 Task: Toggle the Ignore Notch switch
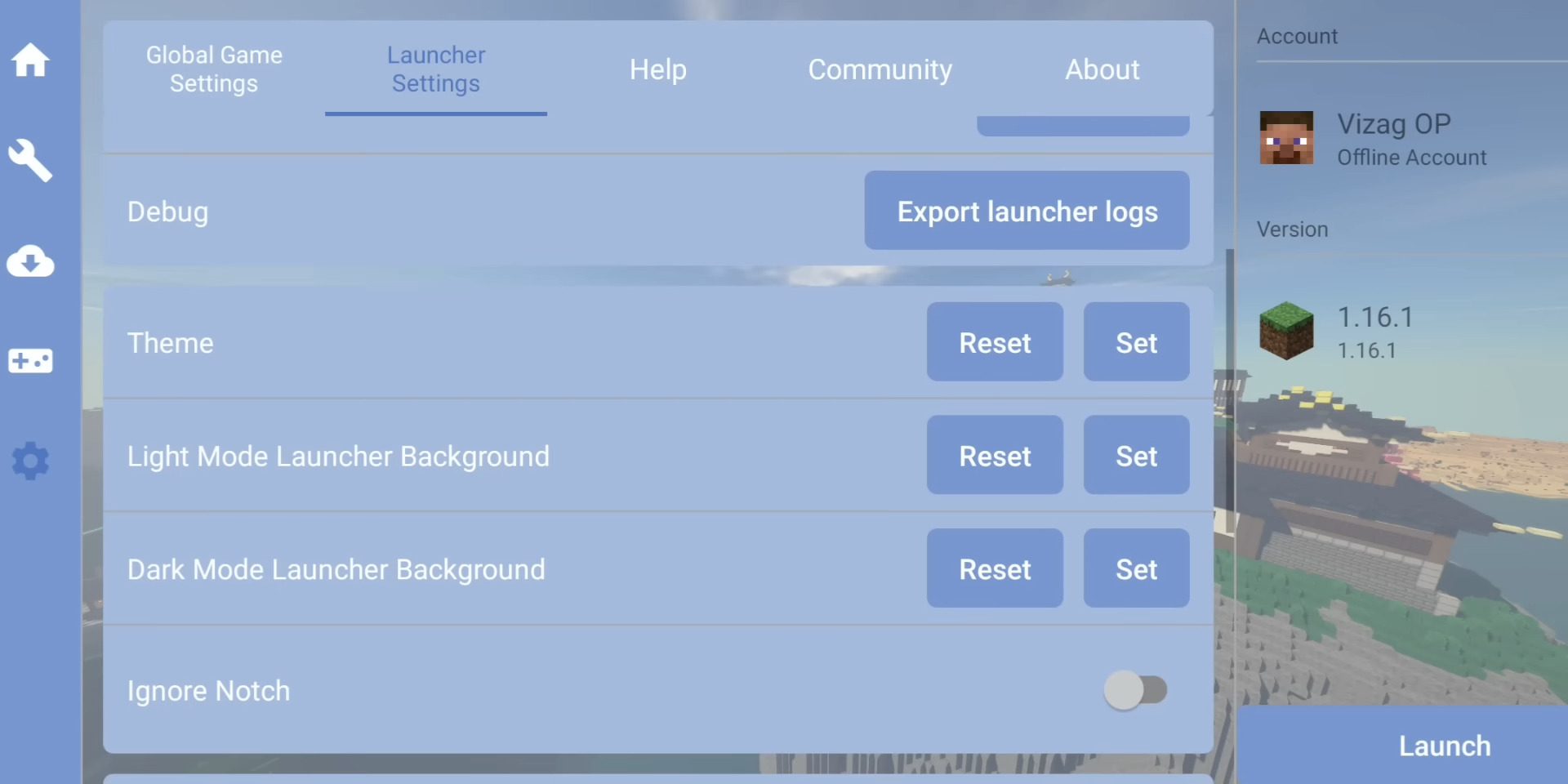point(1135,690)
